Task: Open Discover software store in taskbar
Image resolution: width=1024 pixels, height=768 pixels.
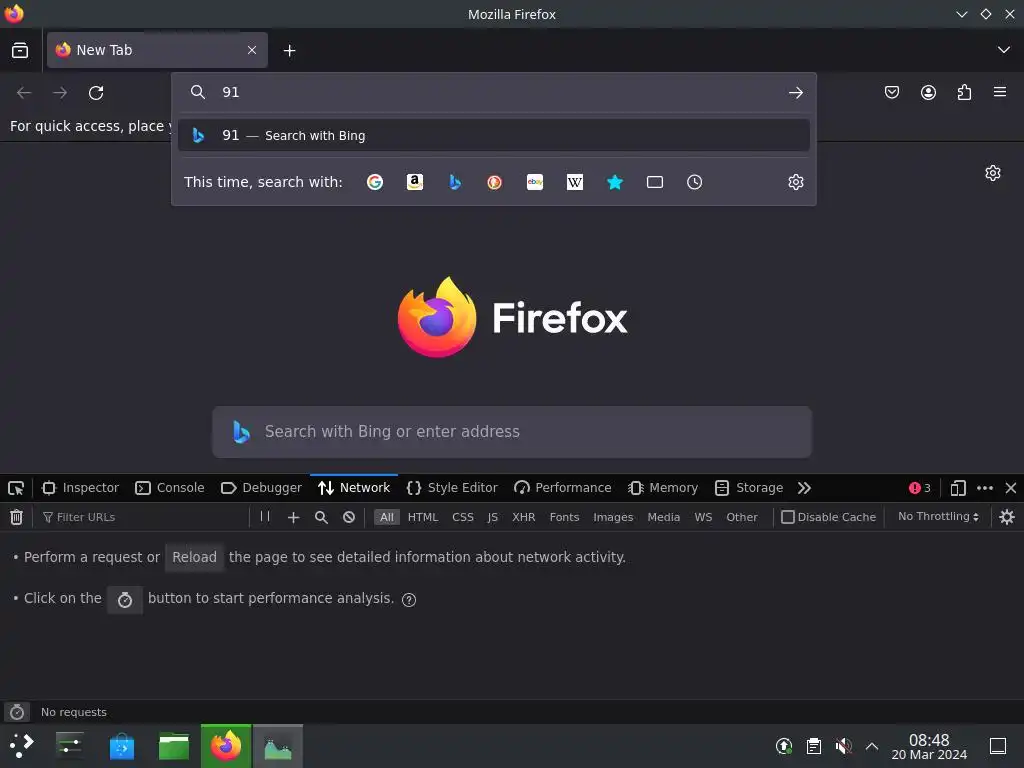Action: (x=122, y=746)
